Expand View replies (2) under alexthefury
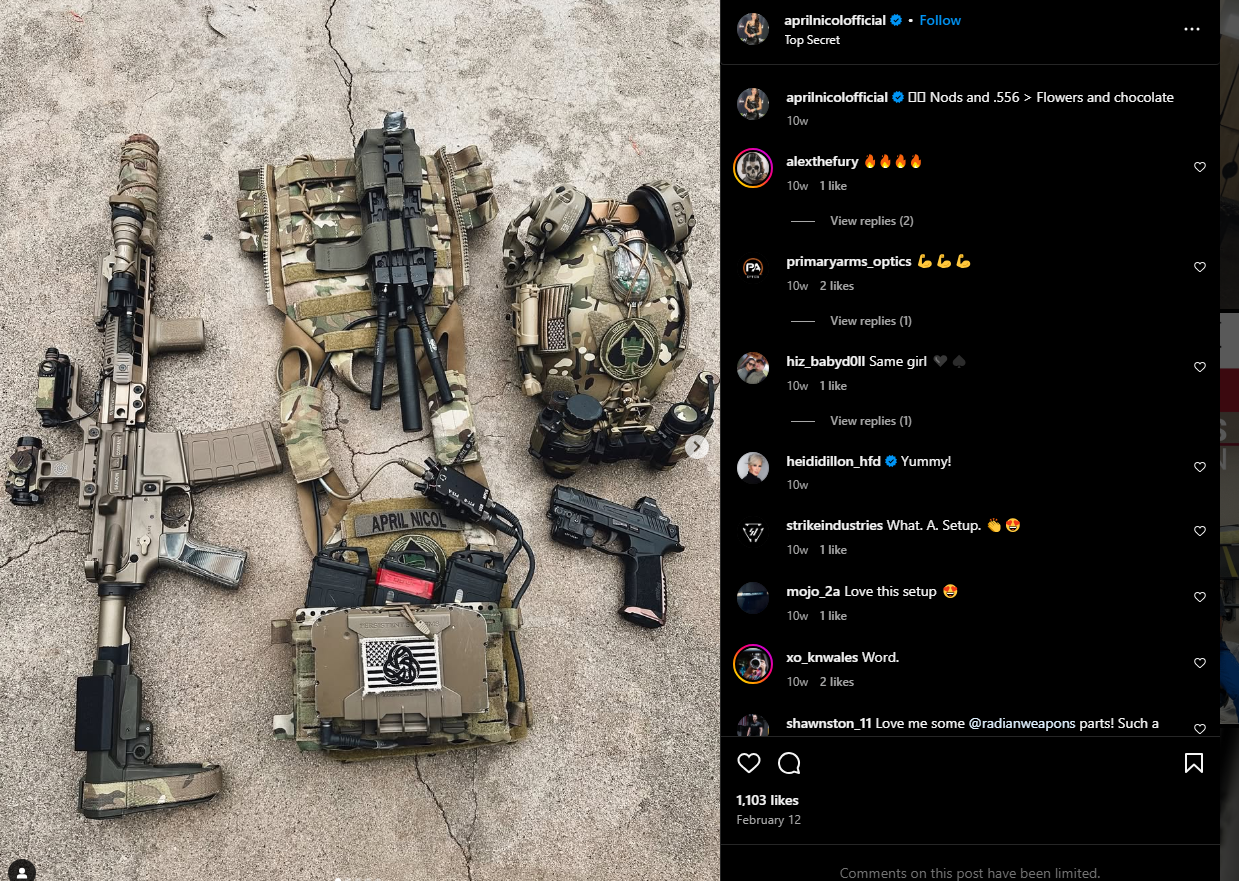The width and height of the screenshot is (1239, 881). tap(872, 221)
